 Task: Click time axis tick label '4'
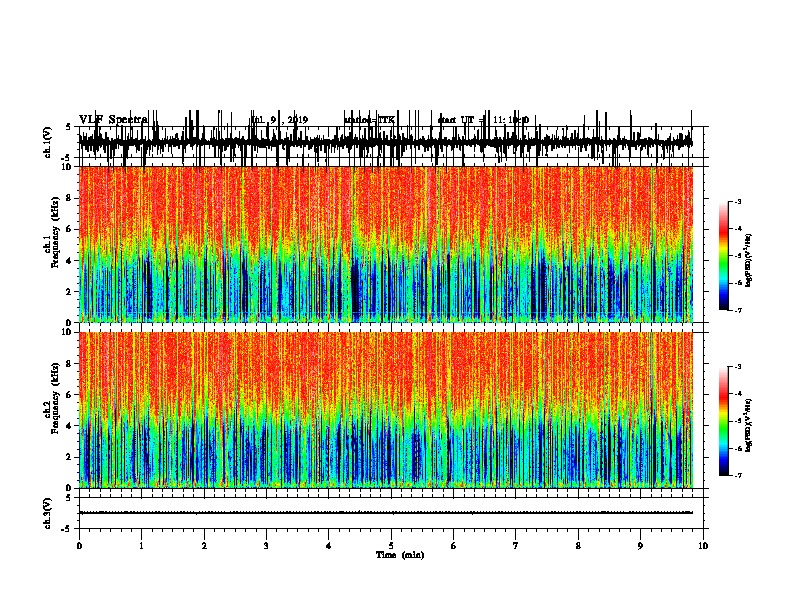329,546
